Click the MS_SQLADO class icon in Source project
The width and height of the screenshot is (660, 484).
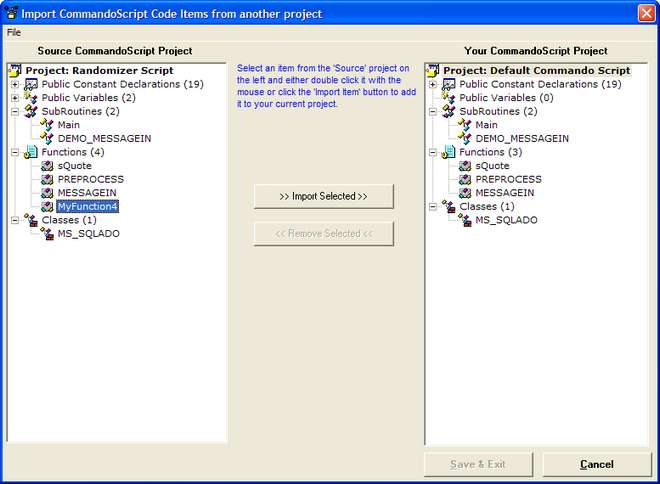click(47, 234)
